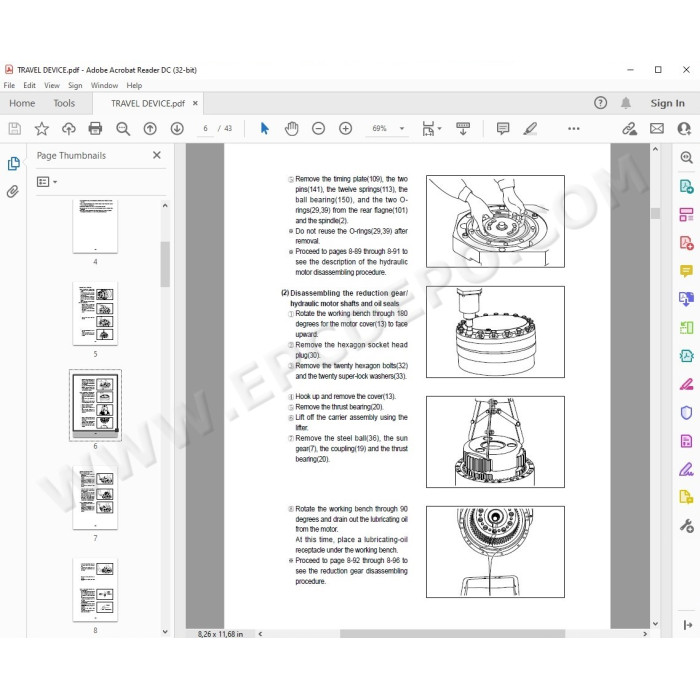Open the search tool in right pane
Image resolution: width=700 pixels, height=700 pixels.
click(x=686, y=157)
